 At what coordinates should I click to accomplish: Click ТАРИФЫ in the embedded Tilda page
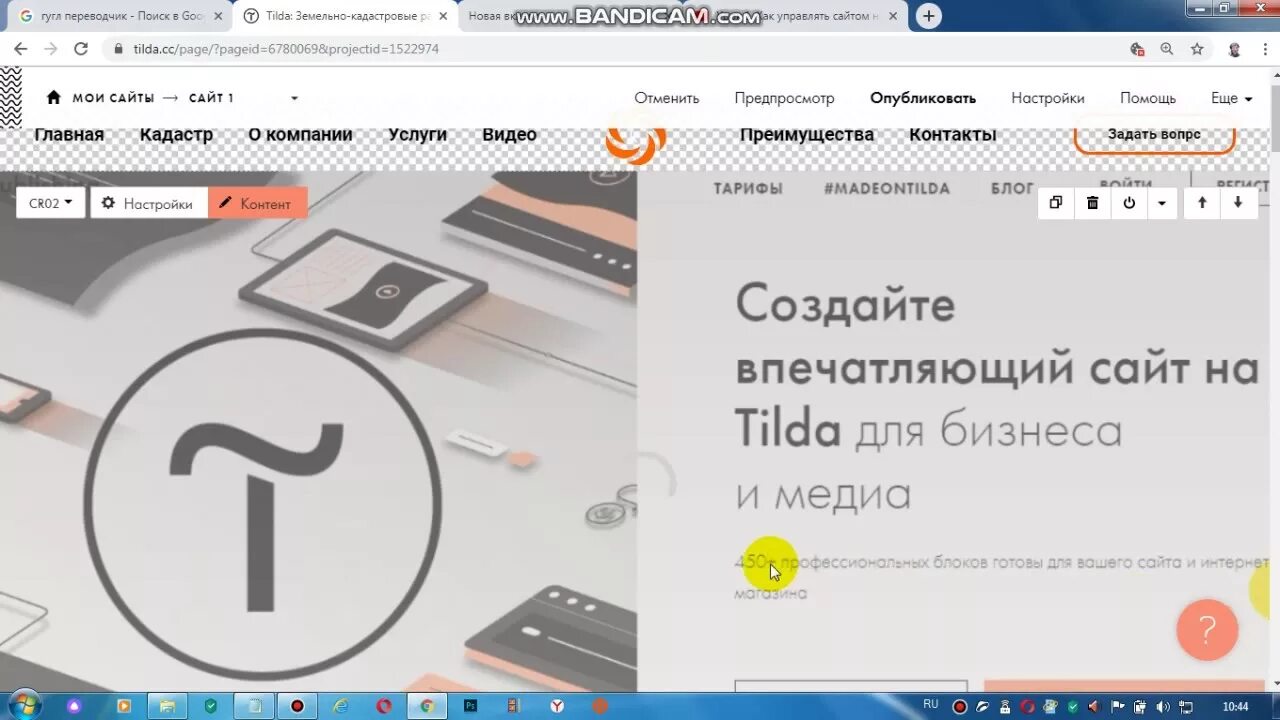tap(748, 188)
